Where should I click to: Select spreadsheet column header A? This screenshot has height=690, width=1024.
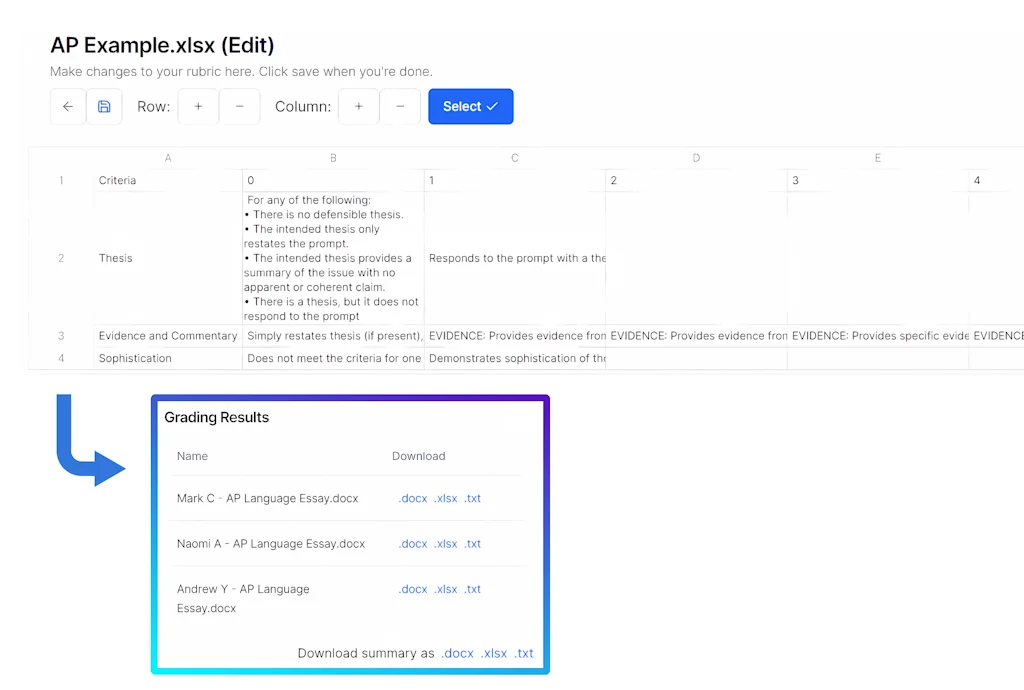tap(168, 157)
